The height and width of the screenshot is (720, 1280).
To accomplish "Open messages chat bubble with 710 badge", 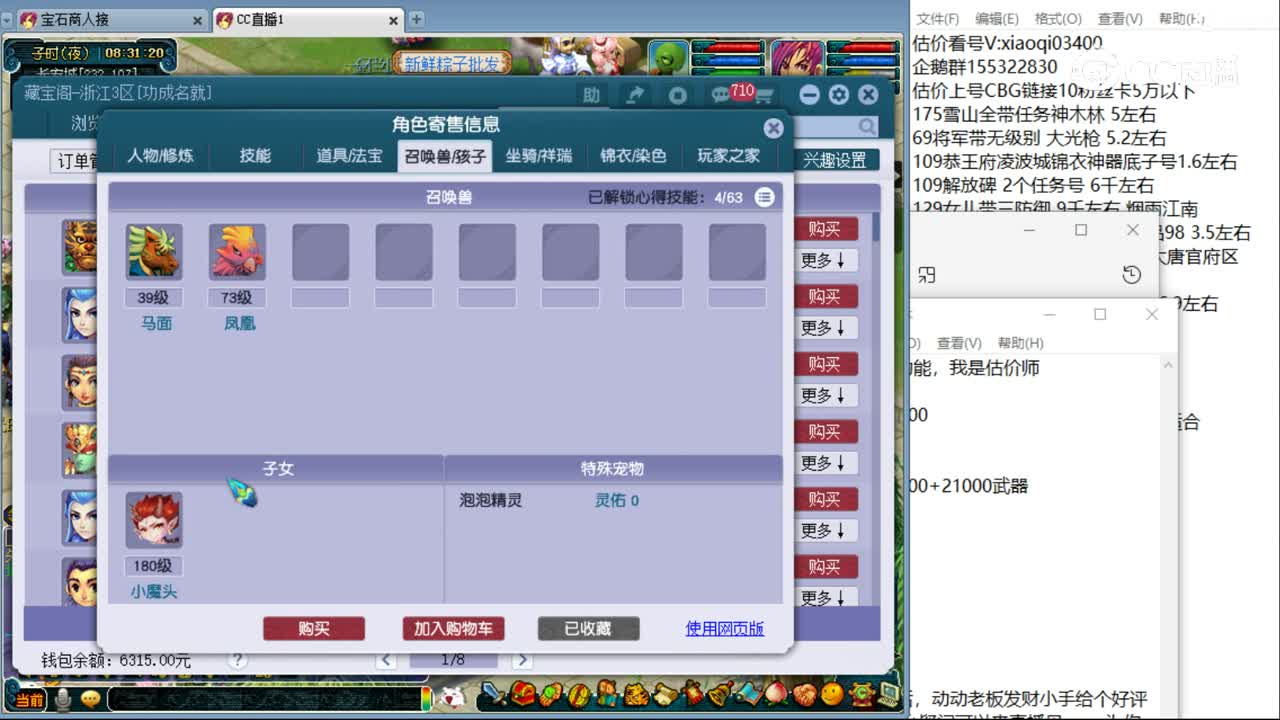I will click(721, 96).
